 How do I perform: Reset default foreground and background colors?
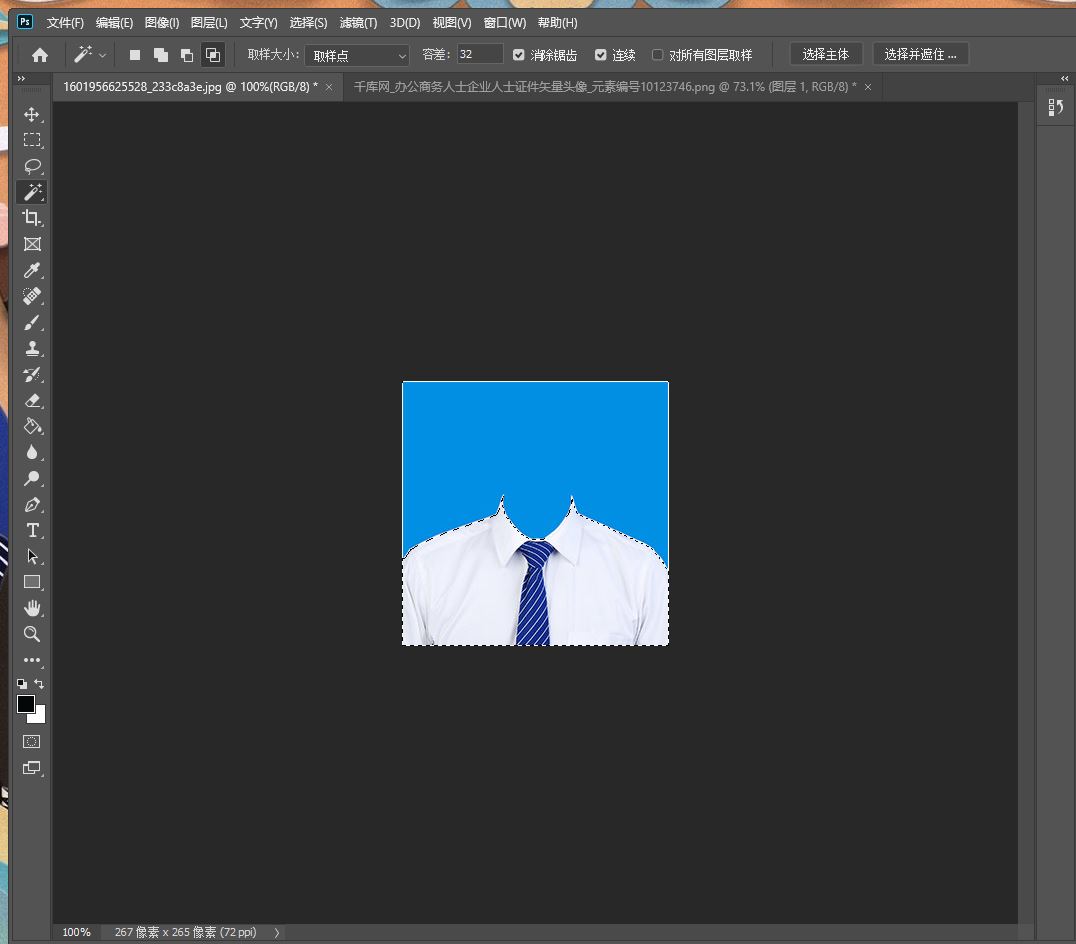pos(22,684)
